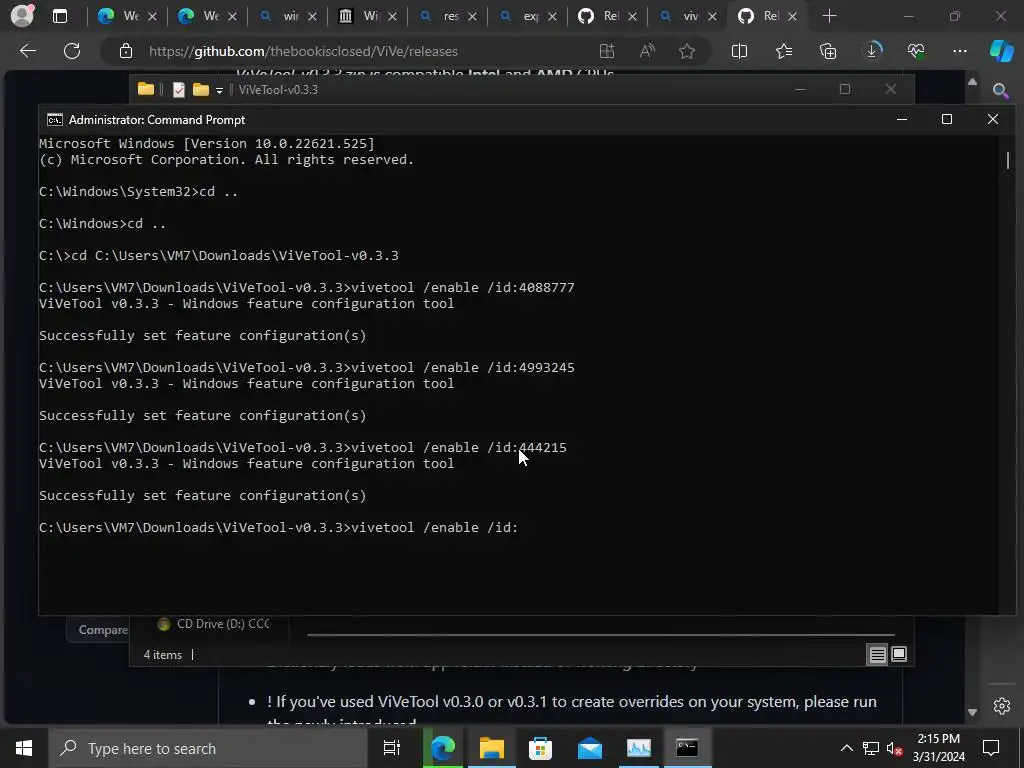Click the Compare button on GitHub page
The image size is (1024, 768).
click(x=98, y=630)
